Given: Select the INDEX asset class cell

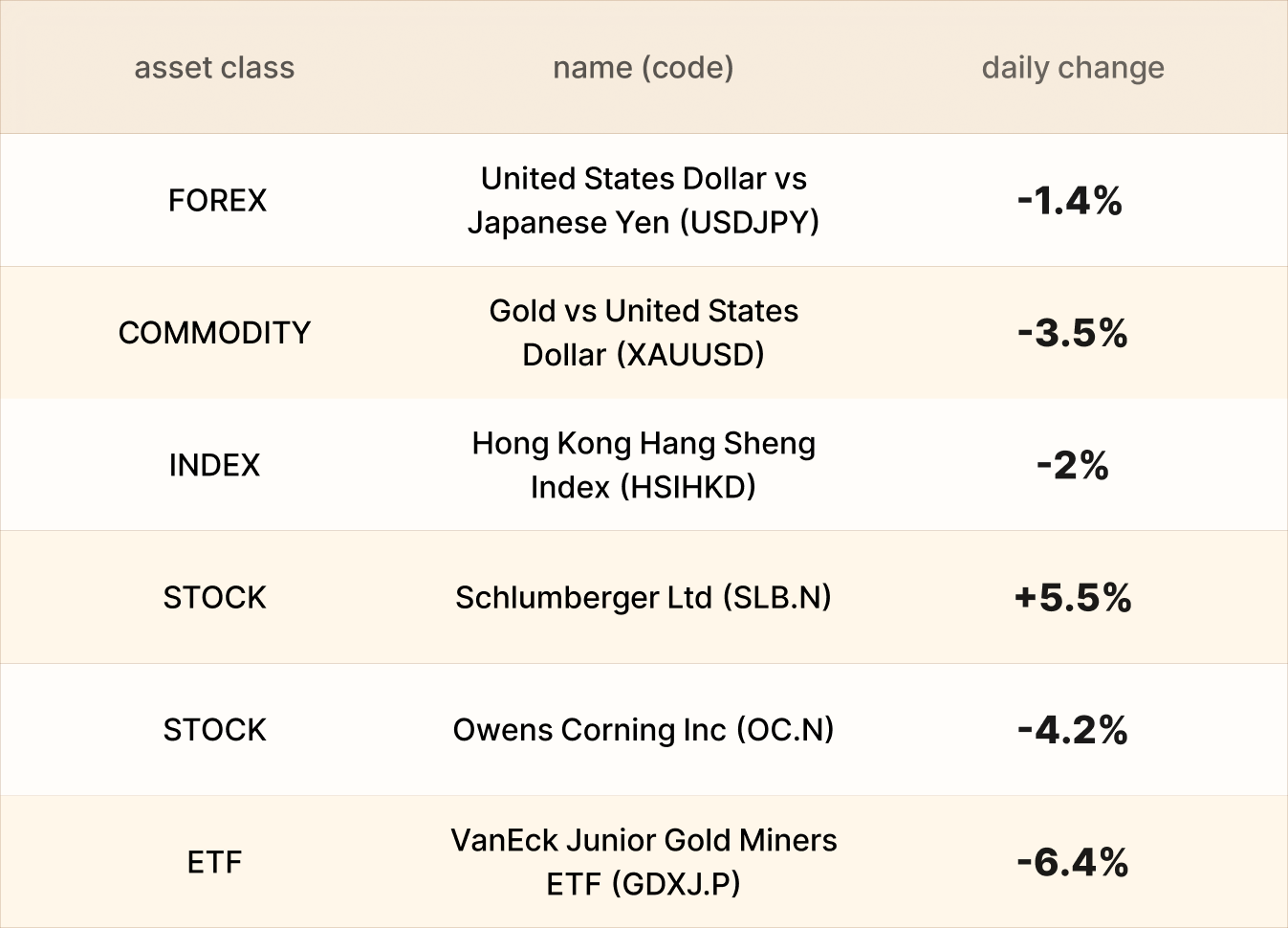Looking at the screenshot, I should tap(214, 465).
